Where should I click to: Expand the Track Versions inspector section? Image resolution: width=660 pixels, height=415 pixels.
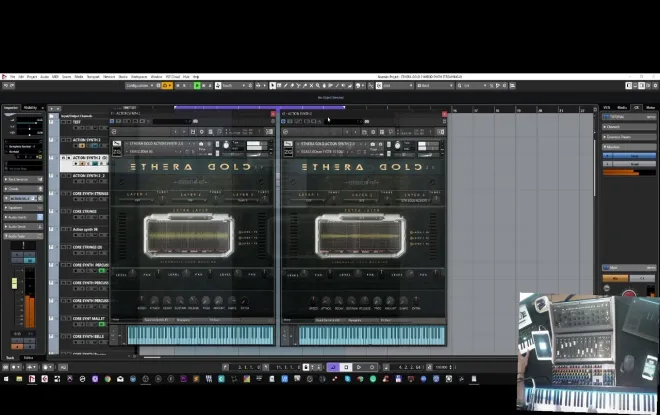[x=23, y=179]
